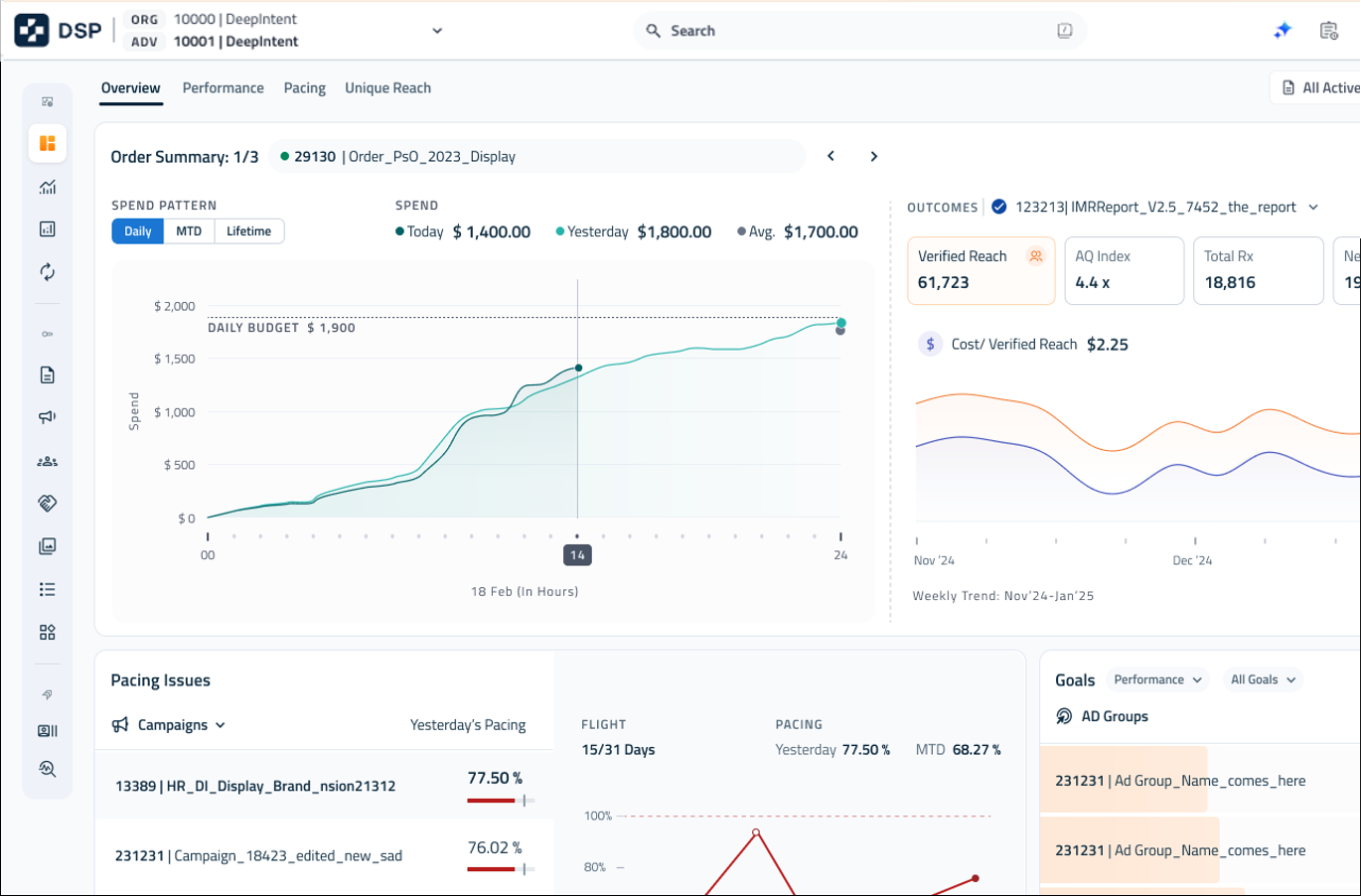Click the dark data point at hour 14
1361x896 pixels.
[578, 369]
